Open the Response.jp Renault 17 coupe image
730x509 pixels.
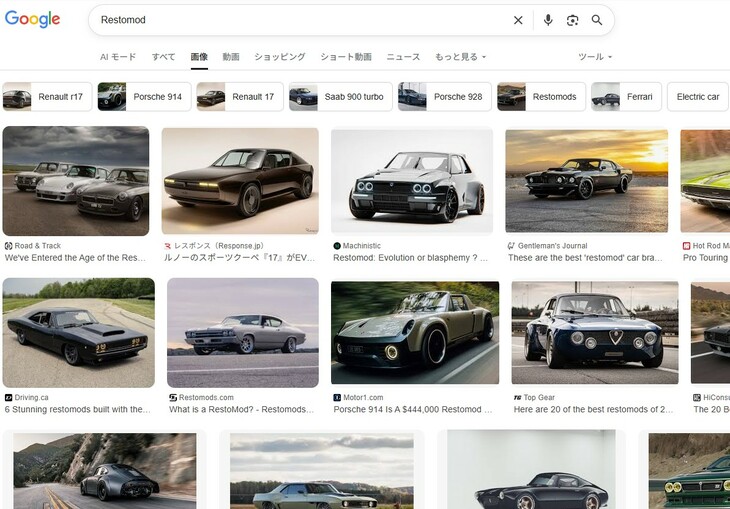[x=240, y=181]
